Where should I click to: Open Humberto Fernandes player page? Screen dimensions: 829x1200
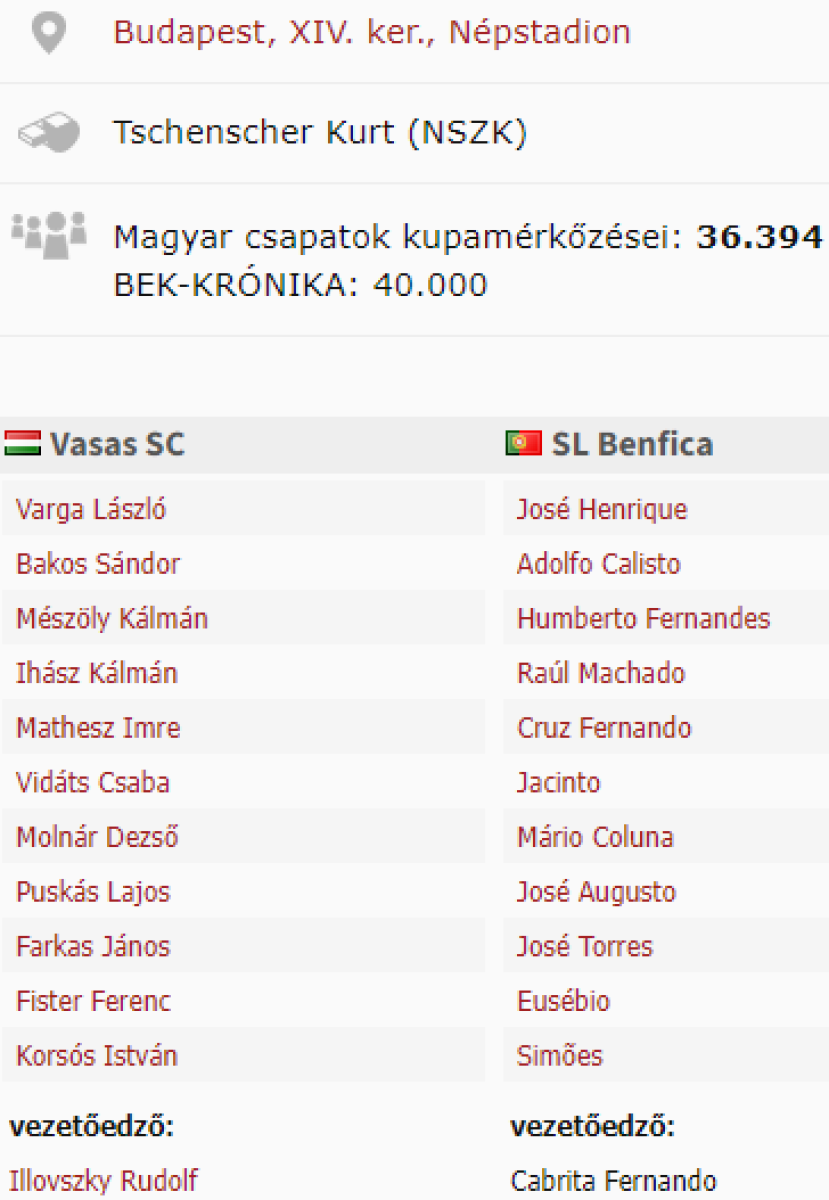pos(643,619)
